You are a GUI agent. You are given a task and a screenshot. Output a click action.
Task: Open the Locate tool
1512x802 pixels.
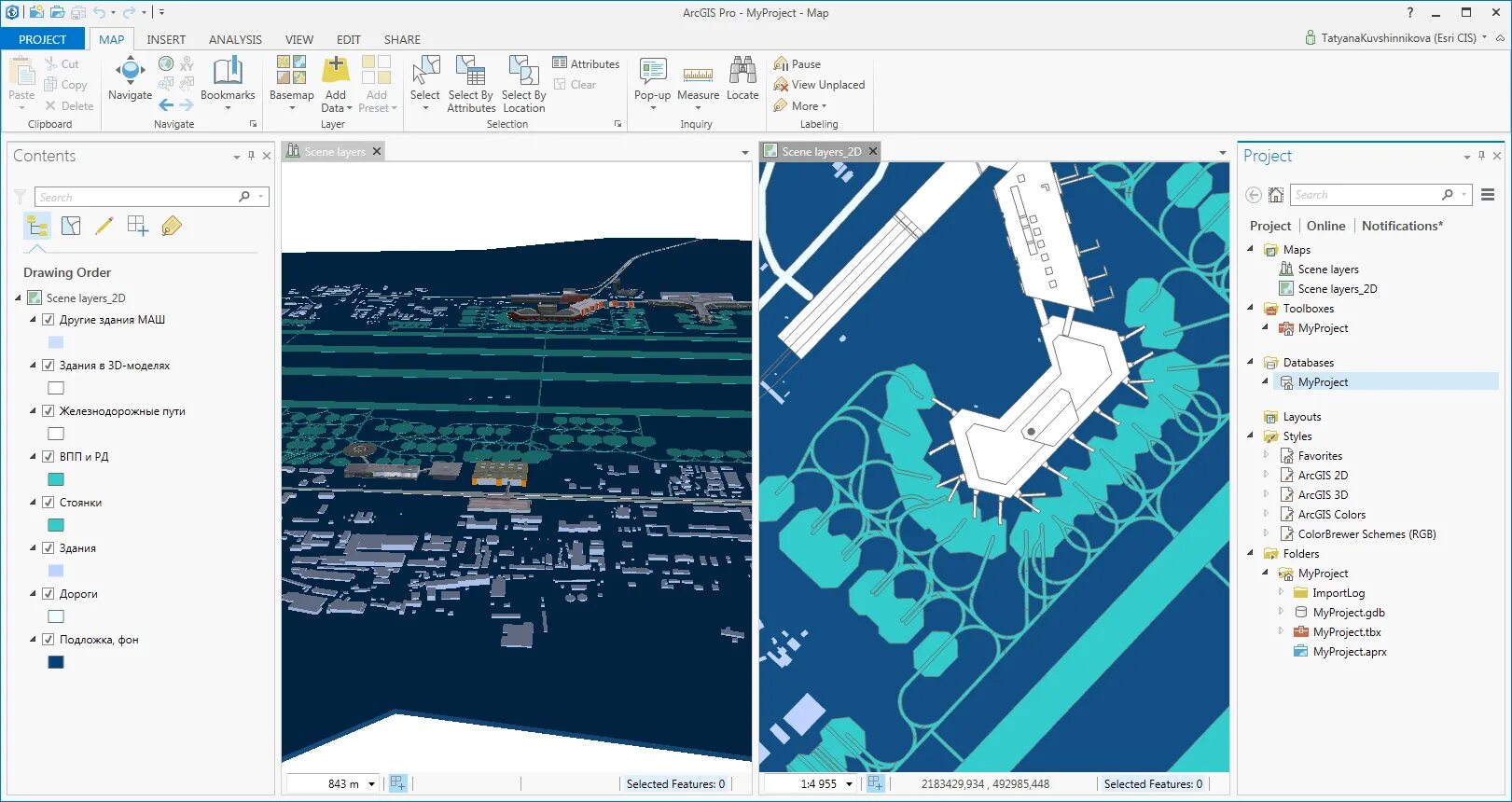point(742,78)
